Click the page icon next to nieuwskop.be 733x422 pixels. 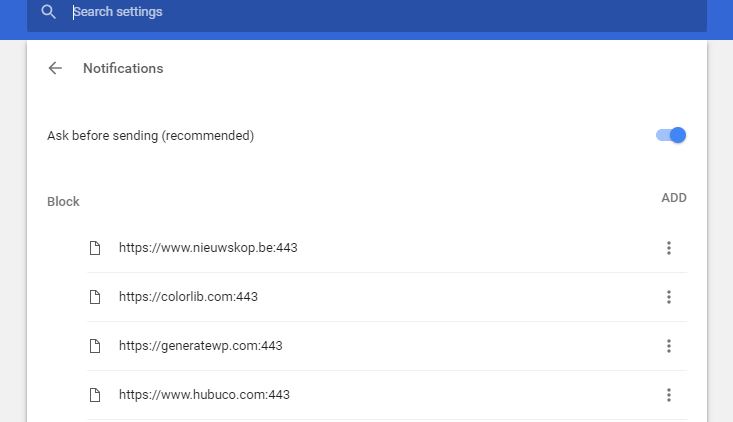95,248
